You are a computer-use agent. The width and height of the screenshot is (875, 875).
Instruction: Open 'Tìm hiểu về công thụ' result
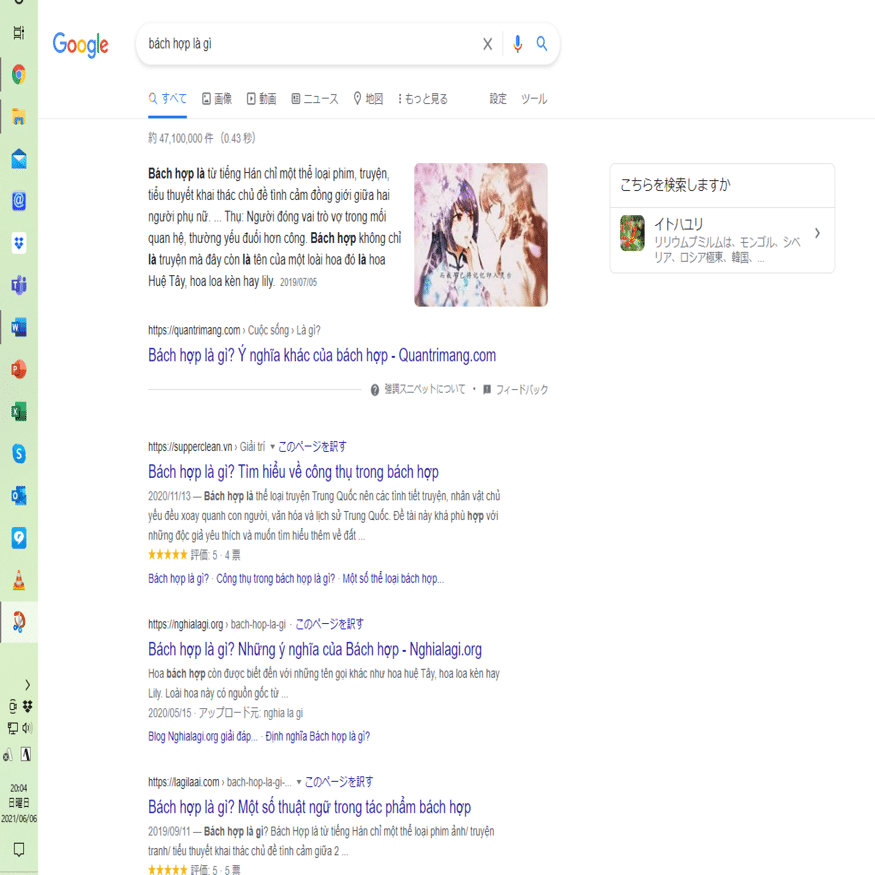(x=293, y=472)
